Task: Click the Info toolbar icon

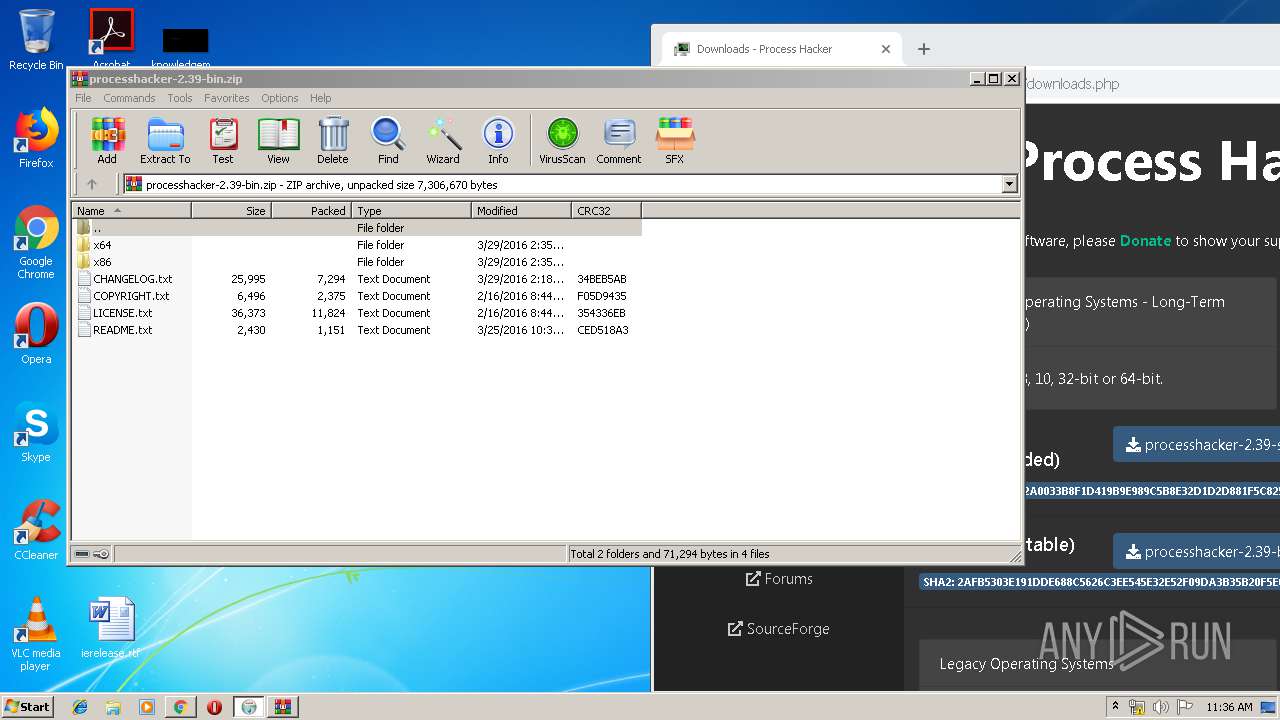Action: (498, 140)
